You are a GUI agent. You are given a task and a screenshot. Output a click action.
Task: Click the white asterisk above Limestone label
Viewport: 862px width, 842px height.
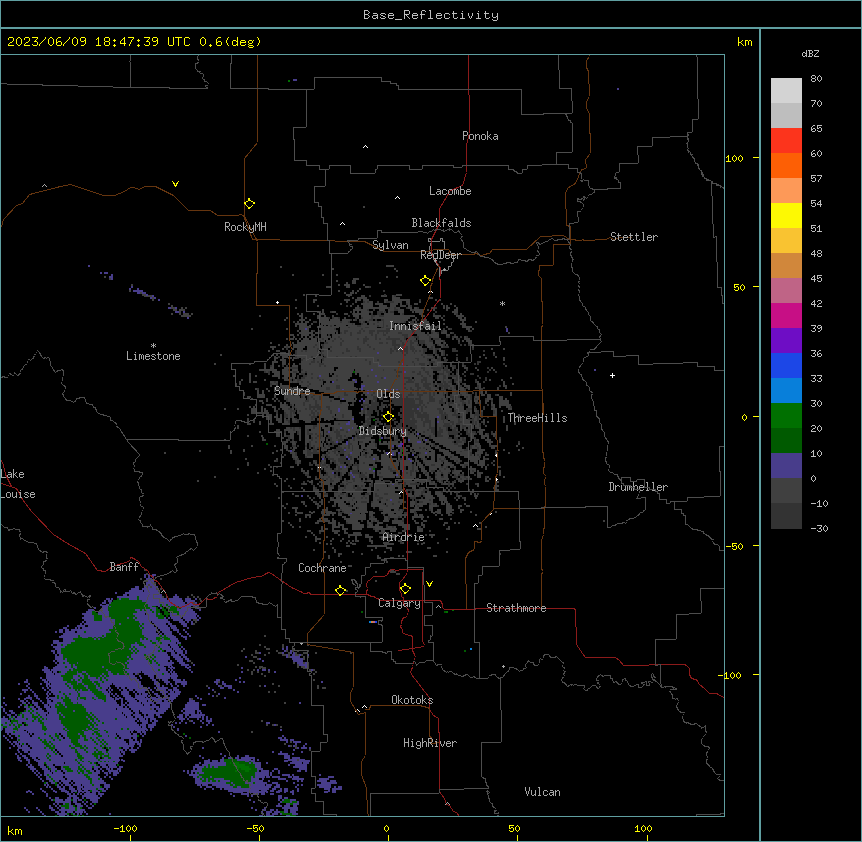coord(153,346)
